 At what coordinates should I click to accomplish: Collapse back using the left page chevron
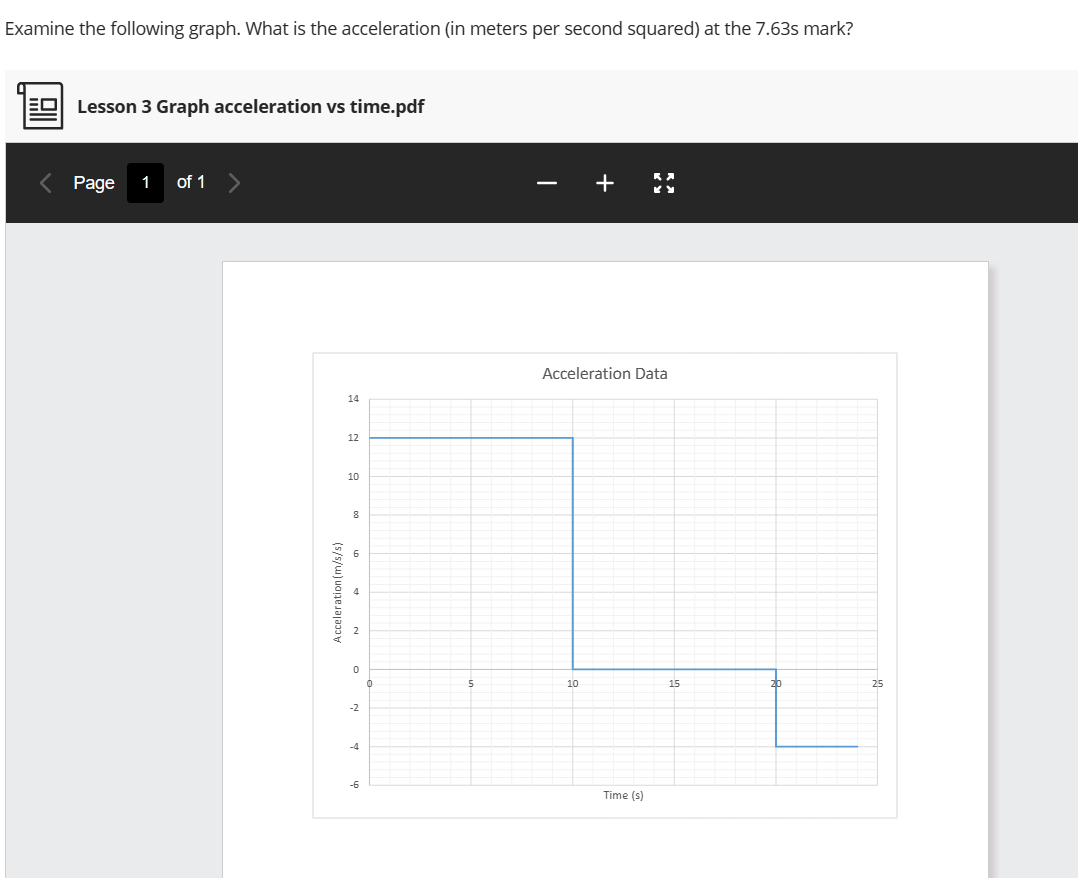(43, 182)
